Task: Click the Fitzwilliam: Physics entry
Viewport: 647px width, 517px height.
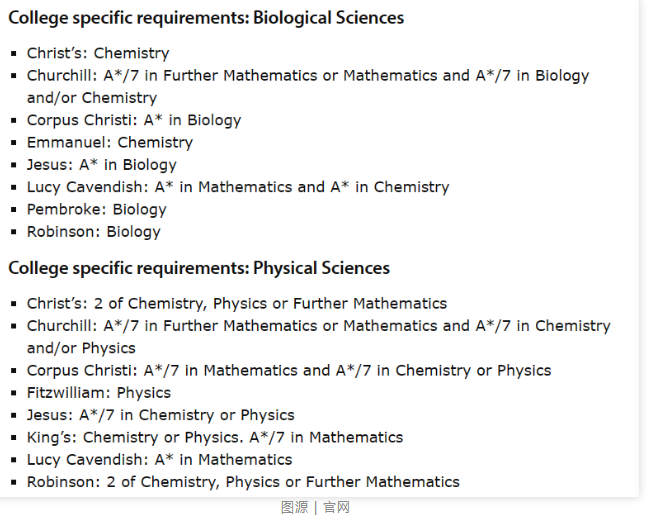Action: [x=99, y=393]
